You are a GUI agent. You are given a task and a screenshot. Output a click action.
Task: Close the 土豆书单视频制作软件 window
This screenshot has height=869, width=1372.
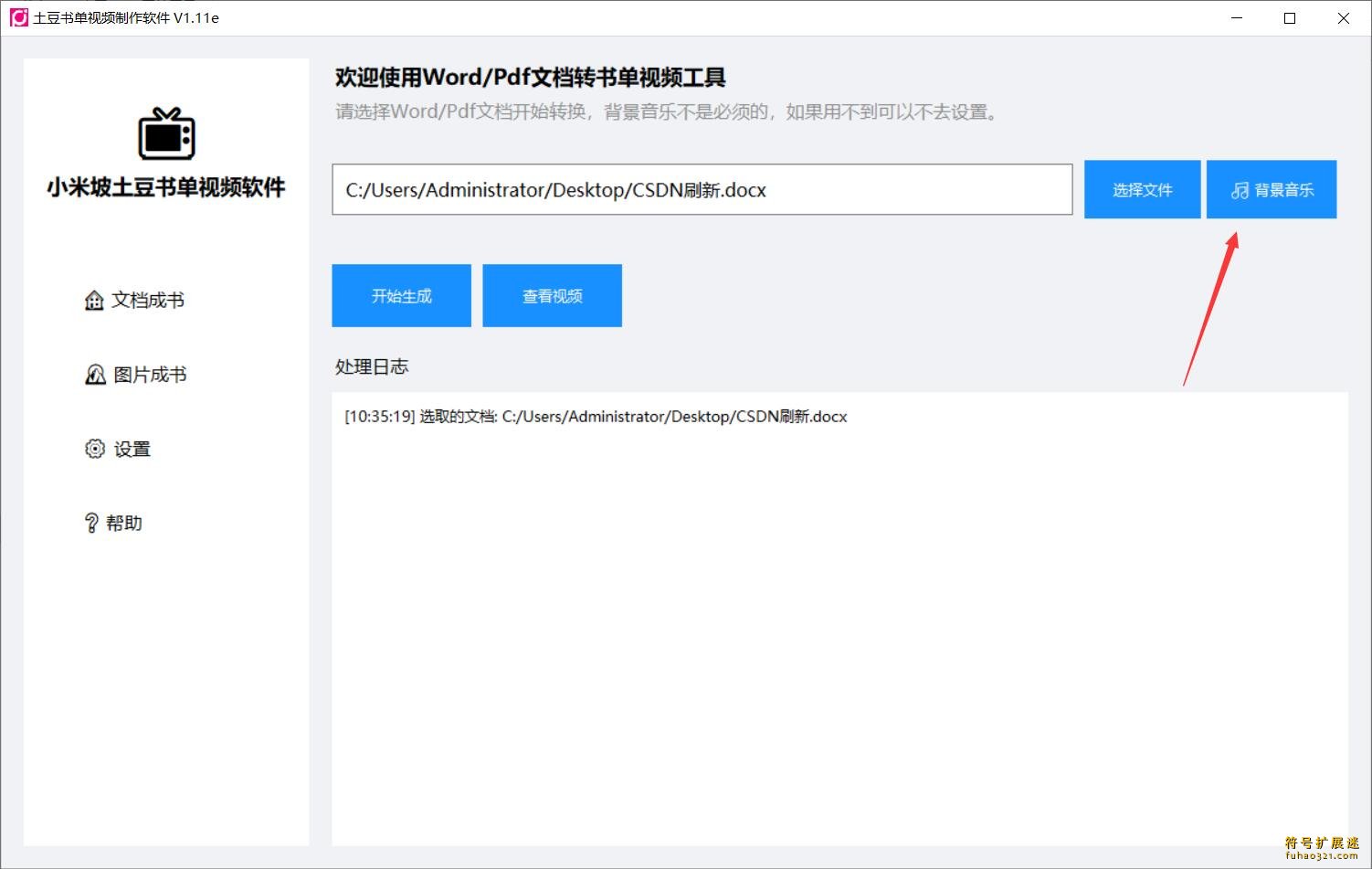point(1343,18)
